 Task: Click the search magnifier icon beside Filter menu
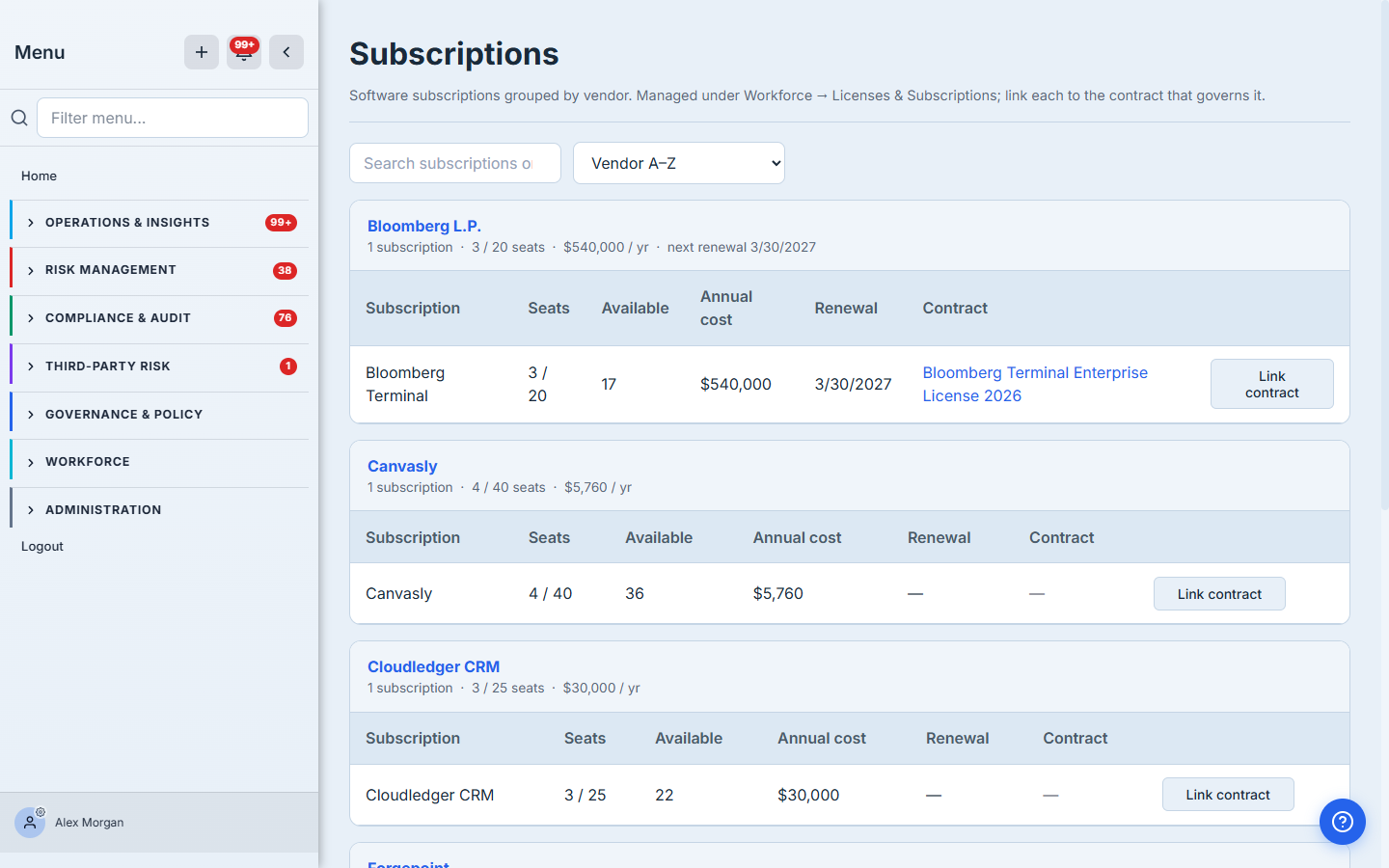tap(19, 118)
